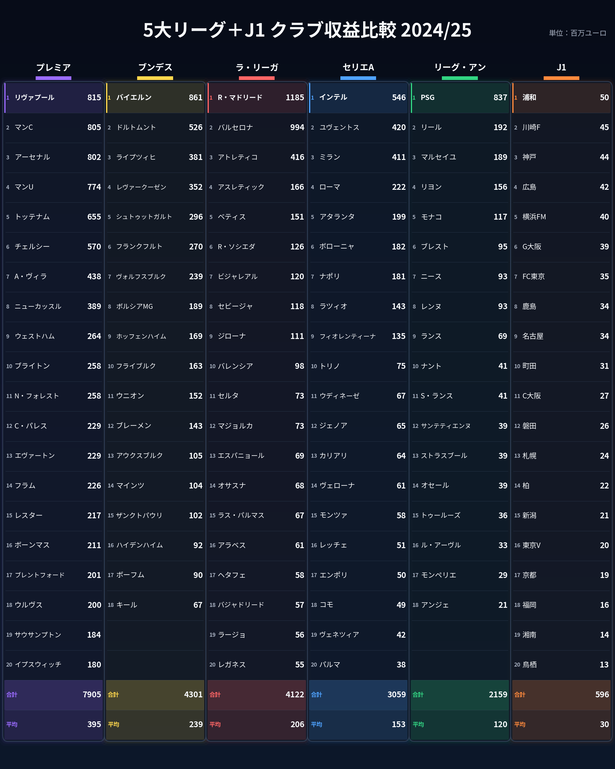Click the club name ヴェネツィア
Viewport: 615px width, 769px height.
tap(339, 635)
